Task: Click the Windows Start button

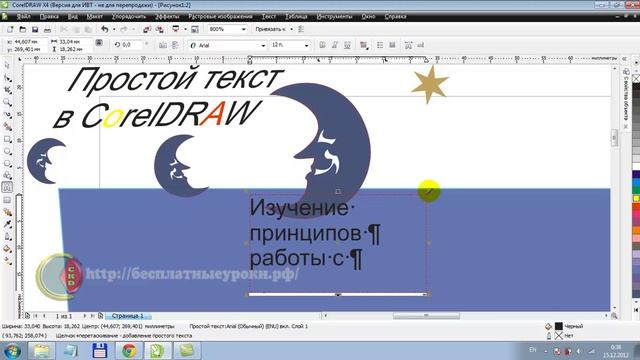Action: (x=12, y=351)
